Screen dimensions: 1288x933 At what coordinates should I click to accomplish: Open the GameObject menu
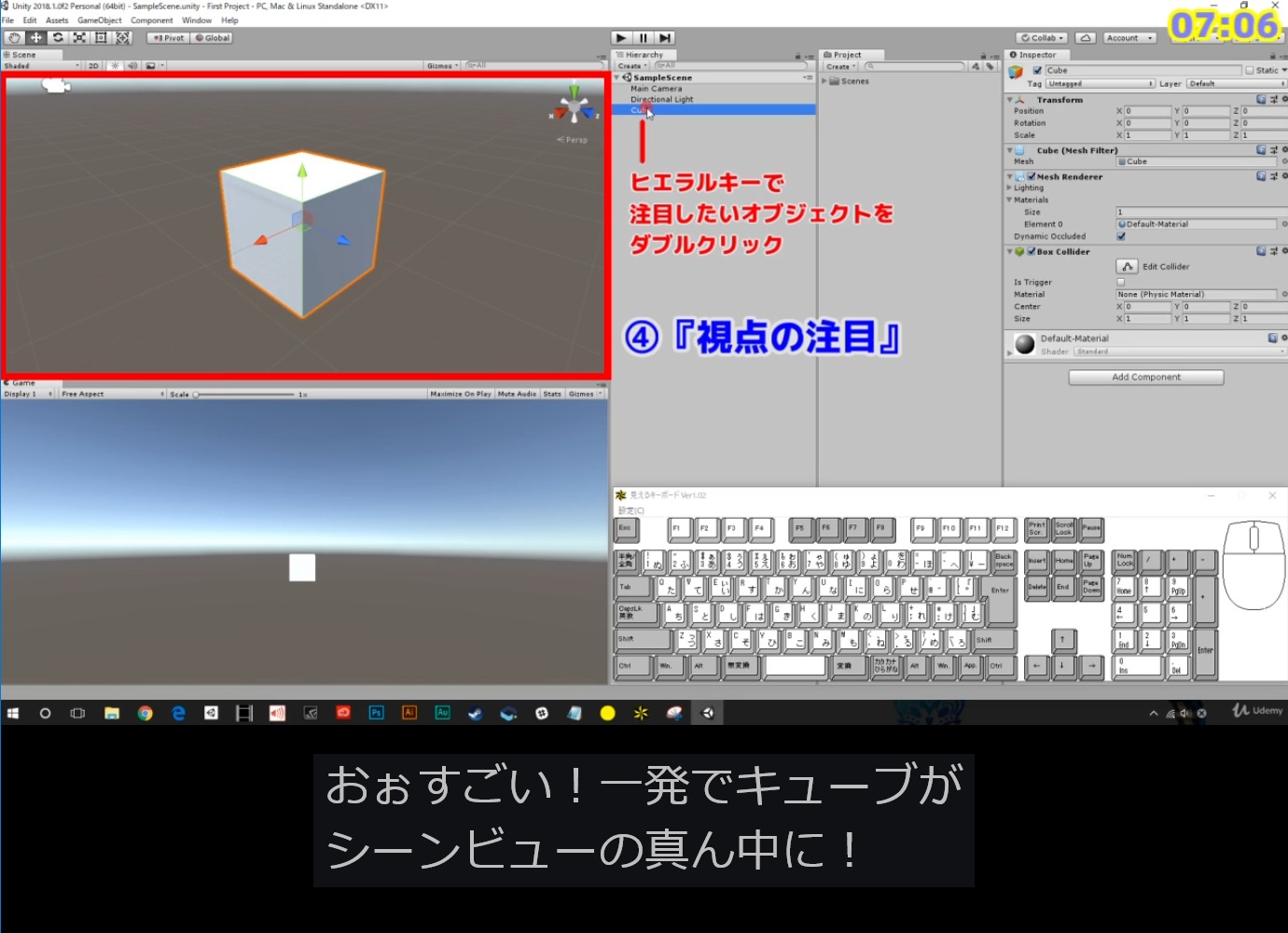point(100,20)
